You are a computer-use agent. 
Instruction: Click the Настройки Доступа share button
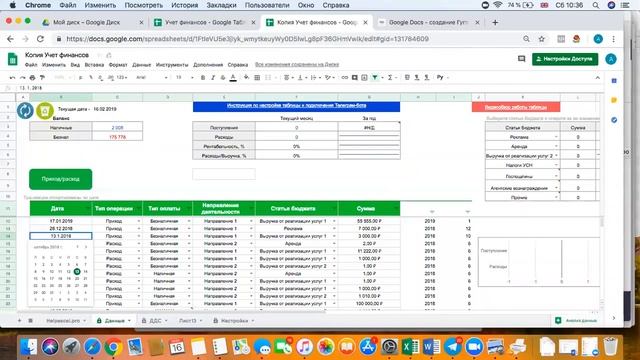coord(565,59)
